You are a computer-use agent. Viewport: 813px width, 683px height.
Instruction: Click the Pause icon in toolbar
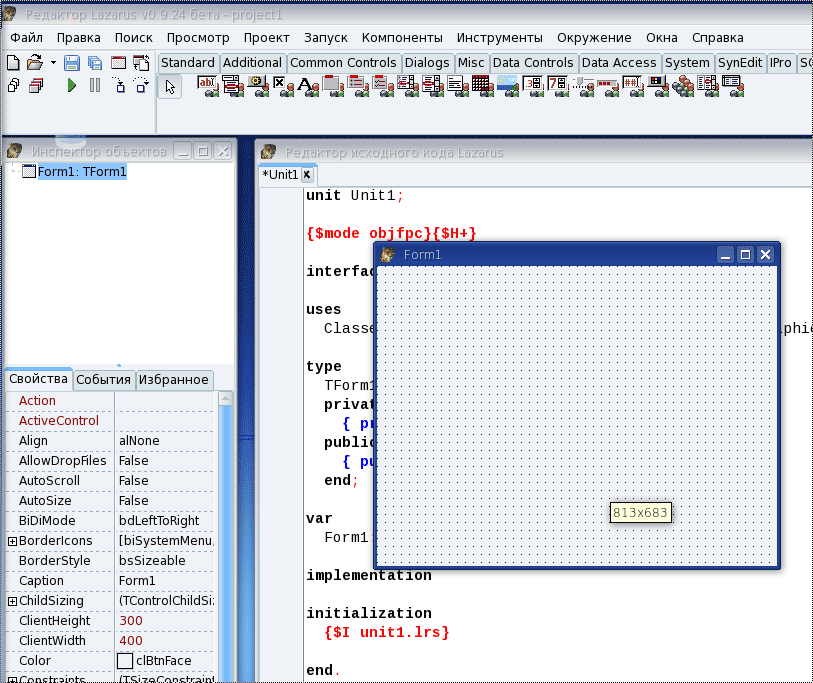tap(95, 86)
